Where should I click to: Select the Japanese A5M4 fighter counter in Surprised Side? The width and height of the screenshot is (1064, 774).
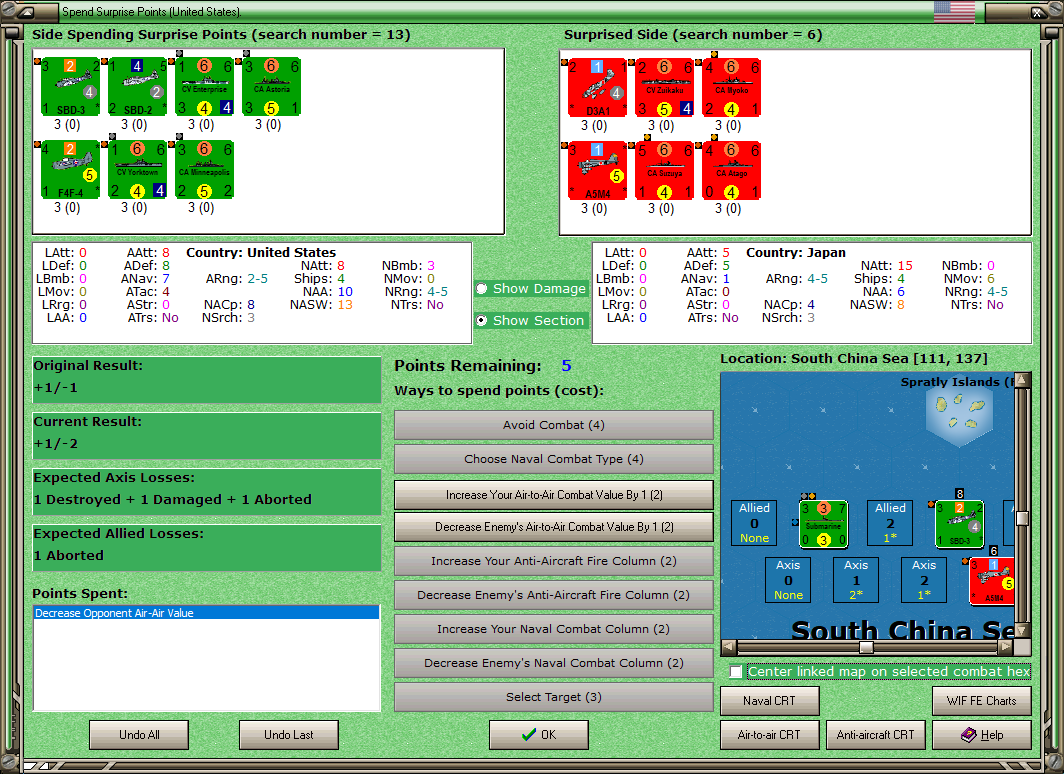click(x=597, y=170)
